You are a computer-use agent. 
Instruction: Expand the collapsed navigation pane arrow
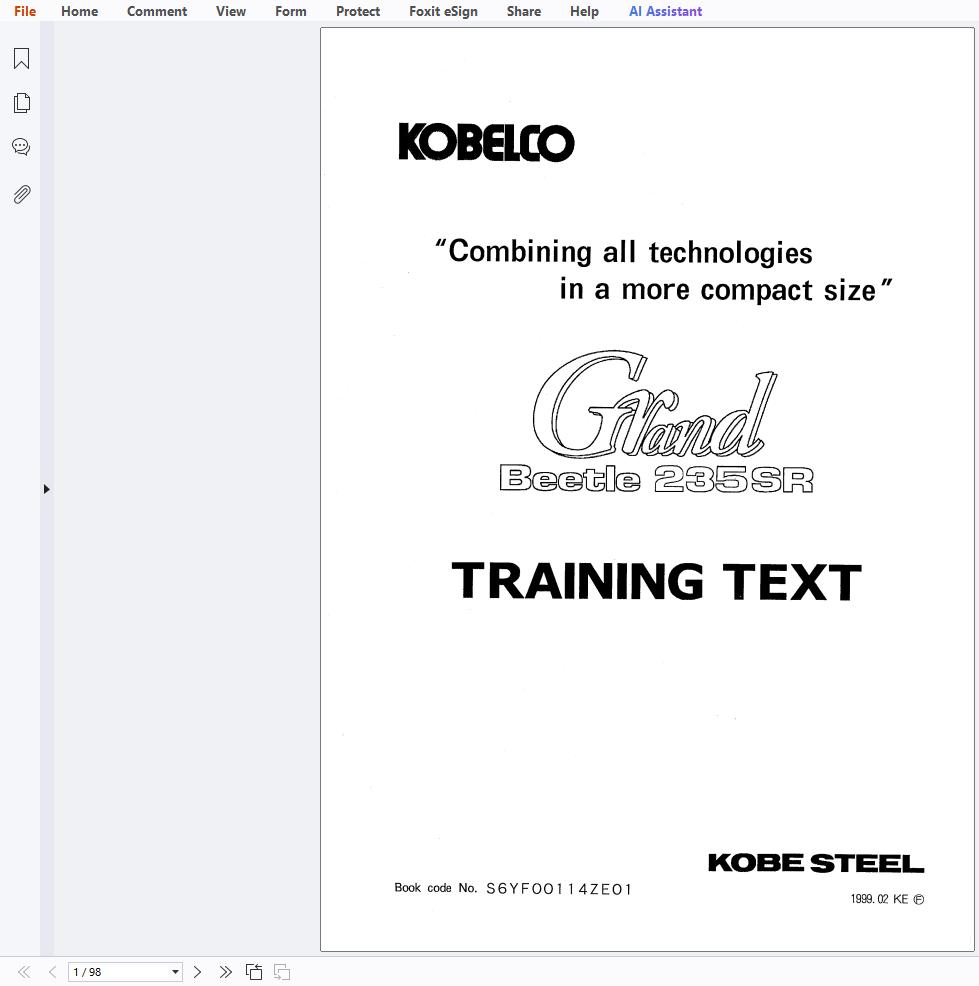(47, 489)
